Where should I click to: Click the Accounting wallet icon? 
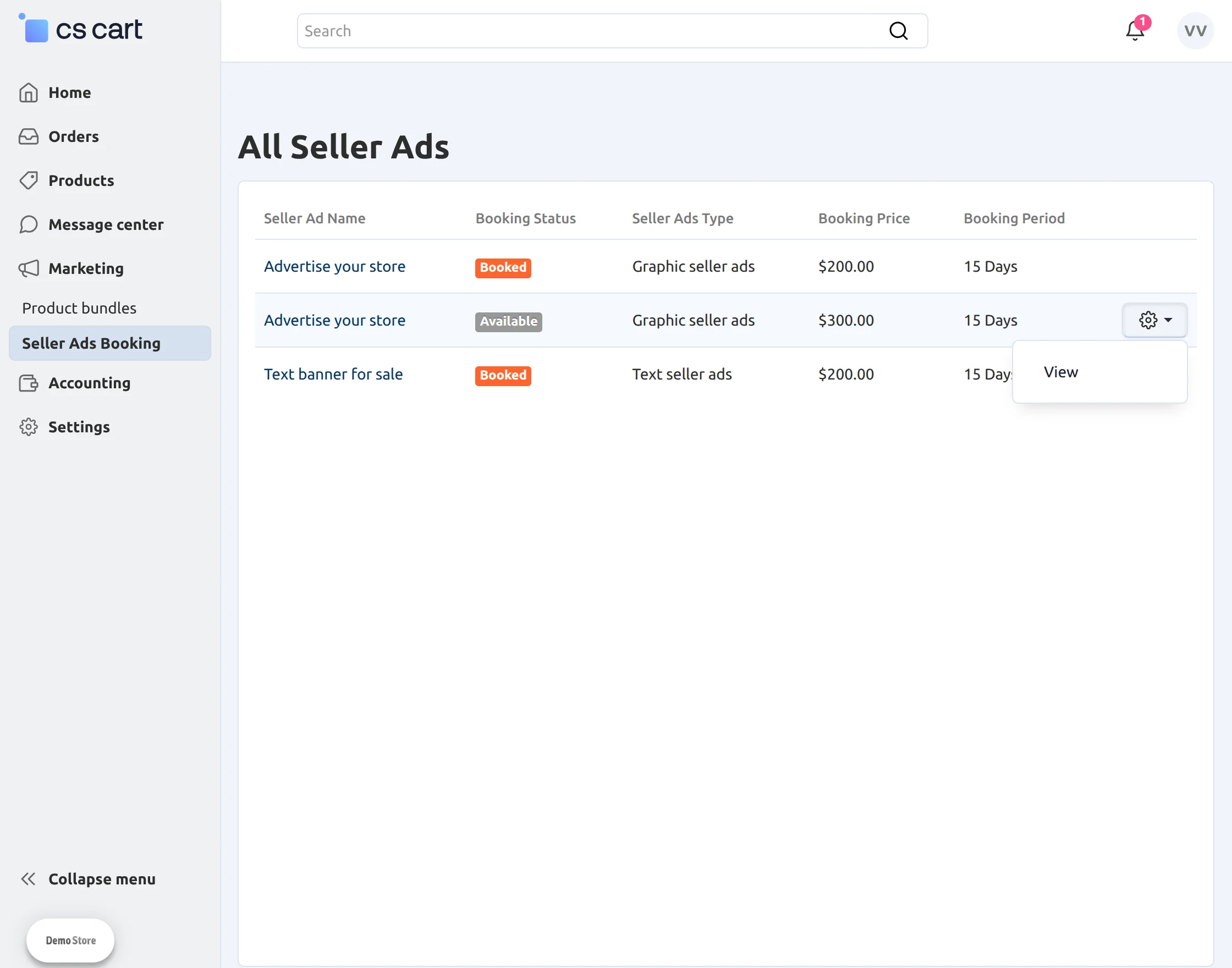pyautogui.click(x=29, y=383)
